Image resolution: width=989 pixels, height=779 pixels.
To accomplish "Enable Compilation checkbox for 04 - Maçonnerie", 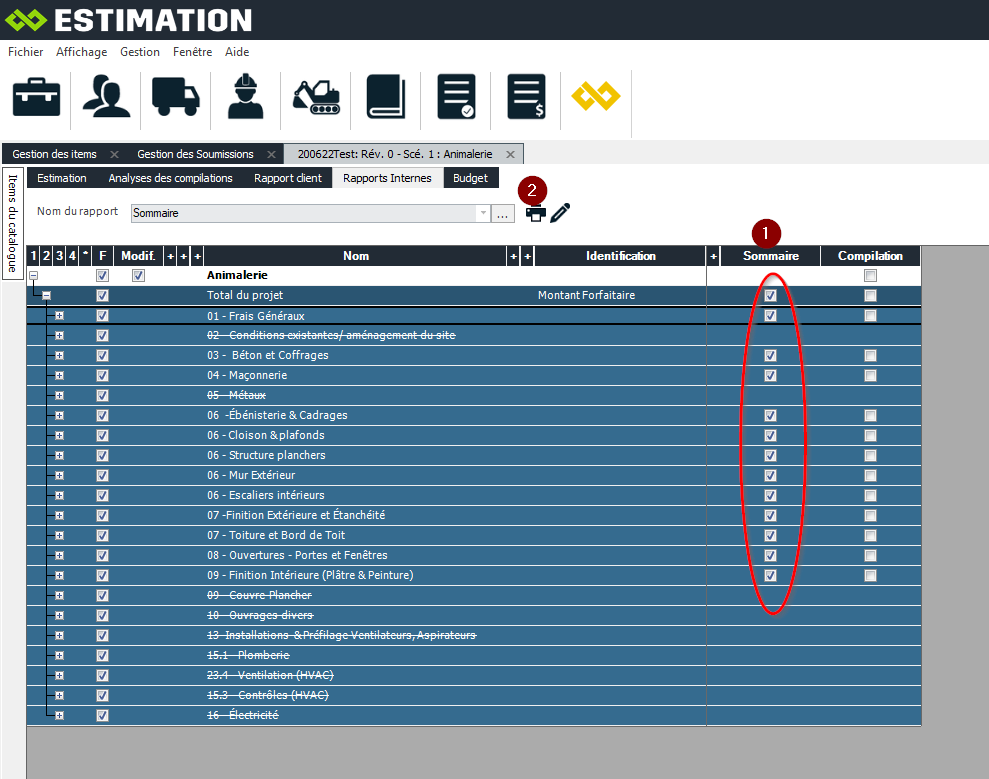I will coord(870,376).
